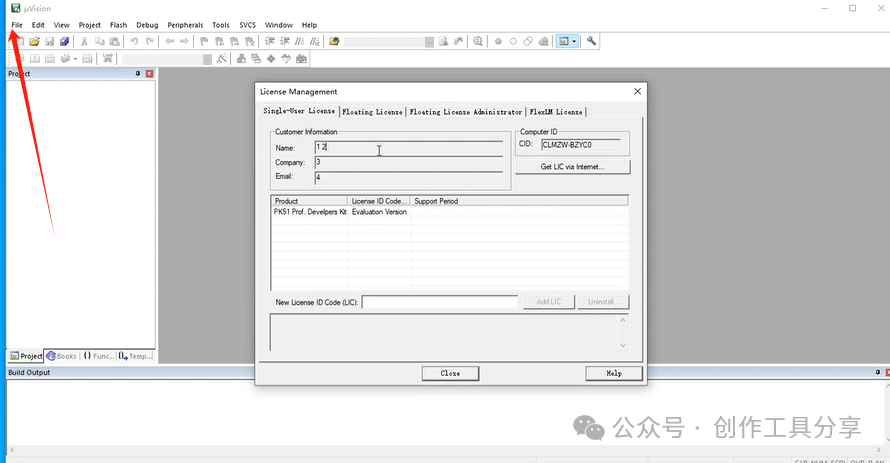Image resolution: width=890 pixels, height=463 pixels.
Task: Close the Project panel
Action: click(x=149, y=74)
